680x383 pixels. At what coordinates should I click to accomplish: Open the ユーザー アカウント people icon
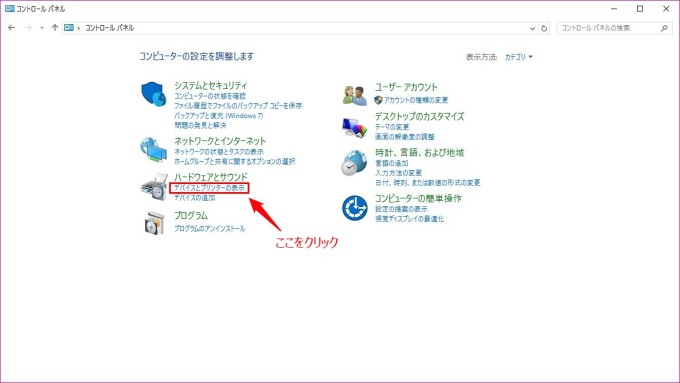click(x=355, y=95)
